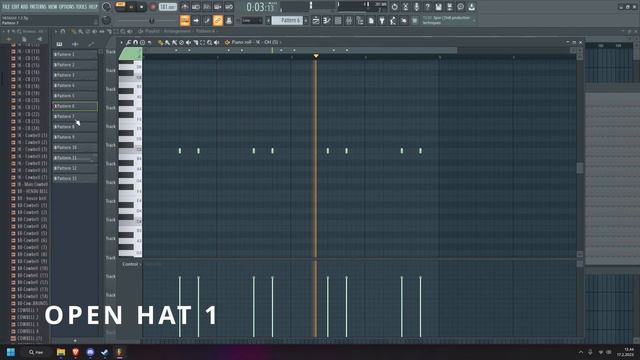Viewport: 640px width, 360px height.
Task: Open the ADD menu
Action: 24,7
